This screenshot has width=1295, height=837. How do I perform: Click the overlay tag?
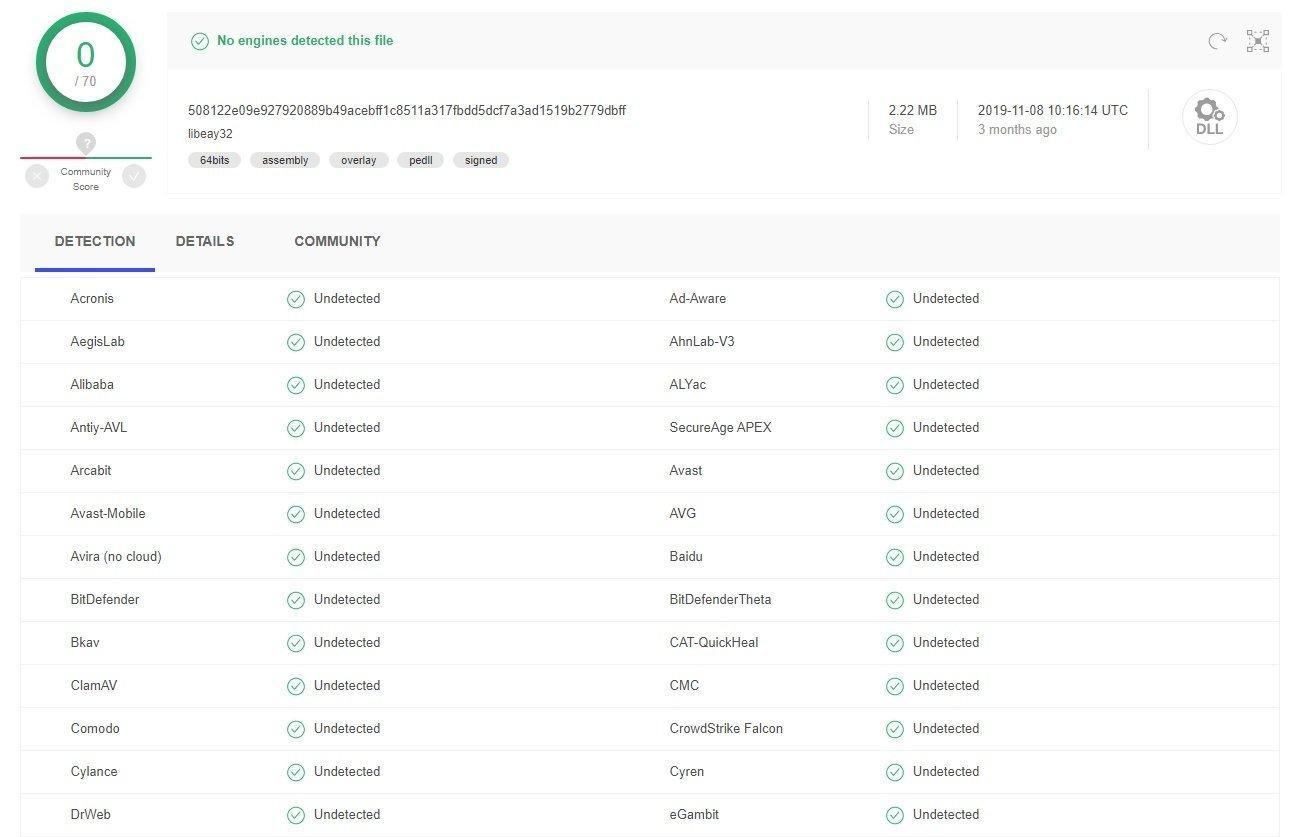point(359,160)
